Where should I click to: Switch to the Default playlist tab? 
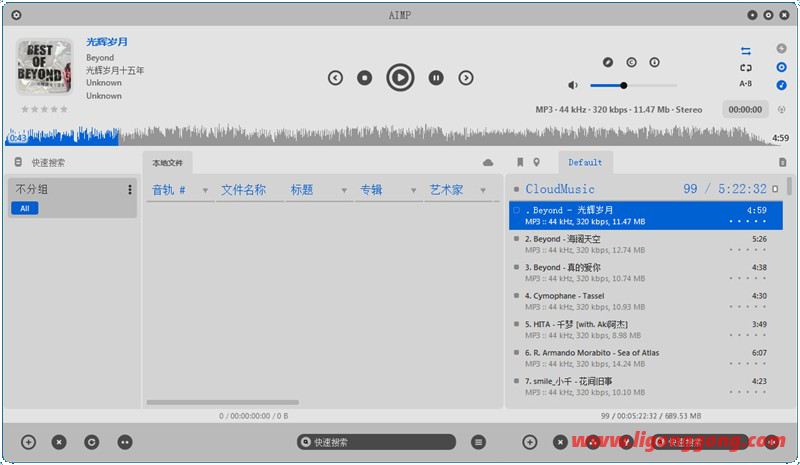(x=585, y=162)
